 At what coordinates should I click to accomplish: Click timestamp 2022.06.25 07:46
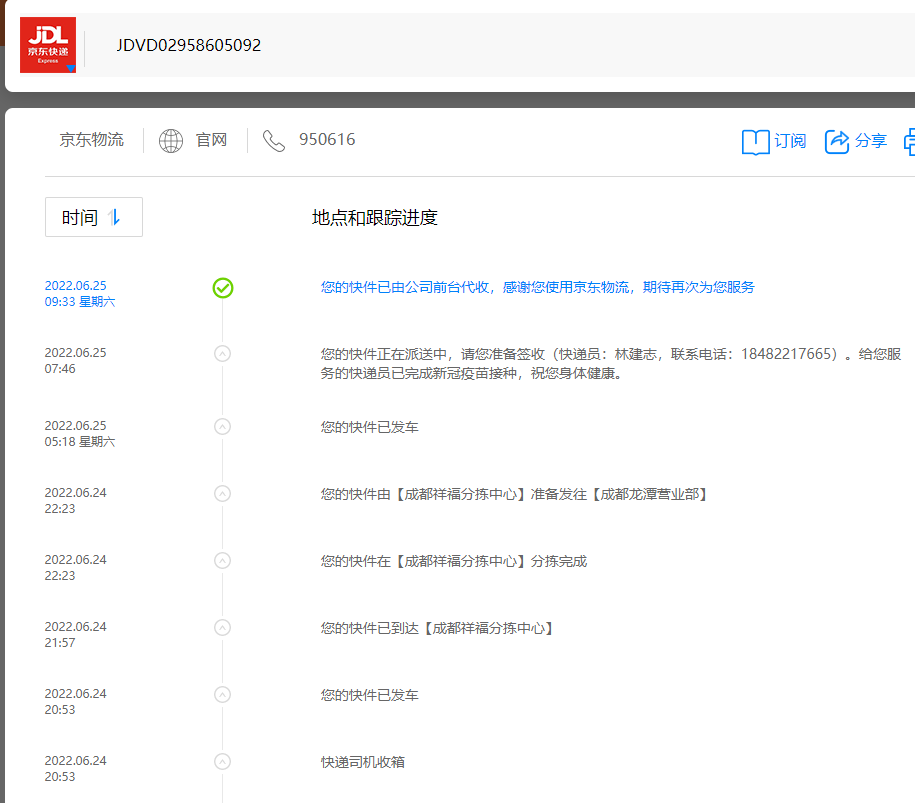76,361
